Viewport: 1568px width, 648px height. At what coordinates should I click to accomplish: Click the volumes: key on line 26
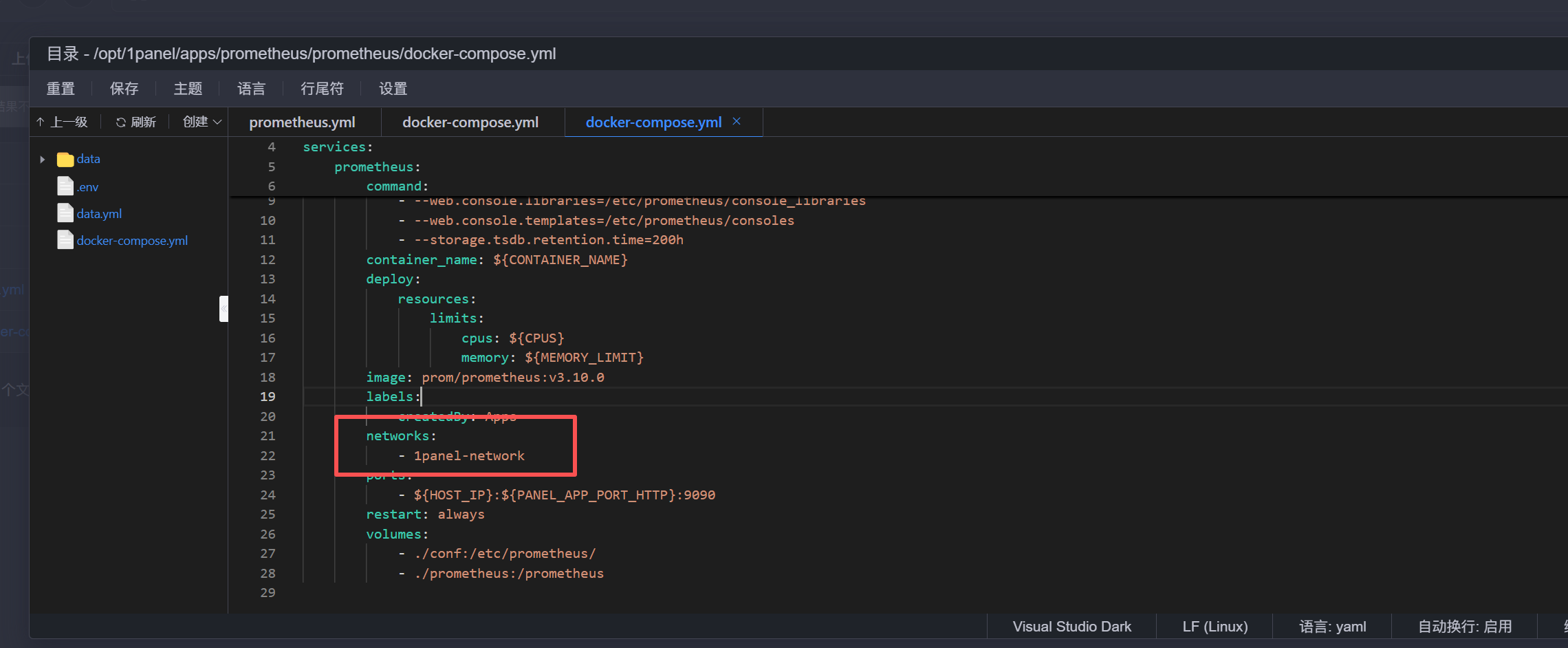[x=397, y=534]
